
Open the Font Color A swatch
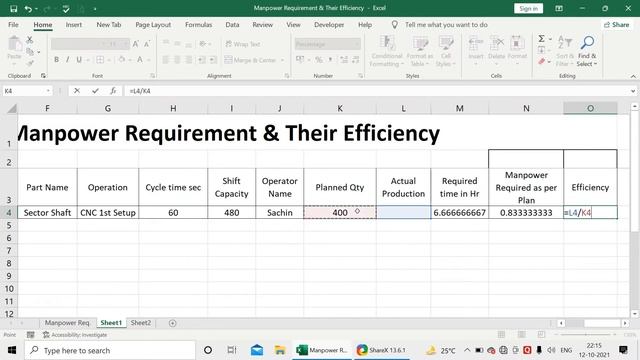[140, 60]
